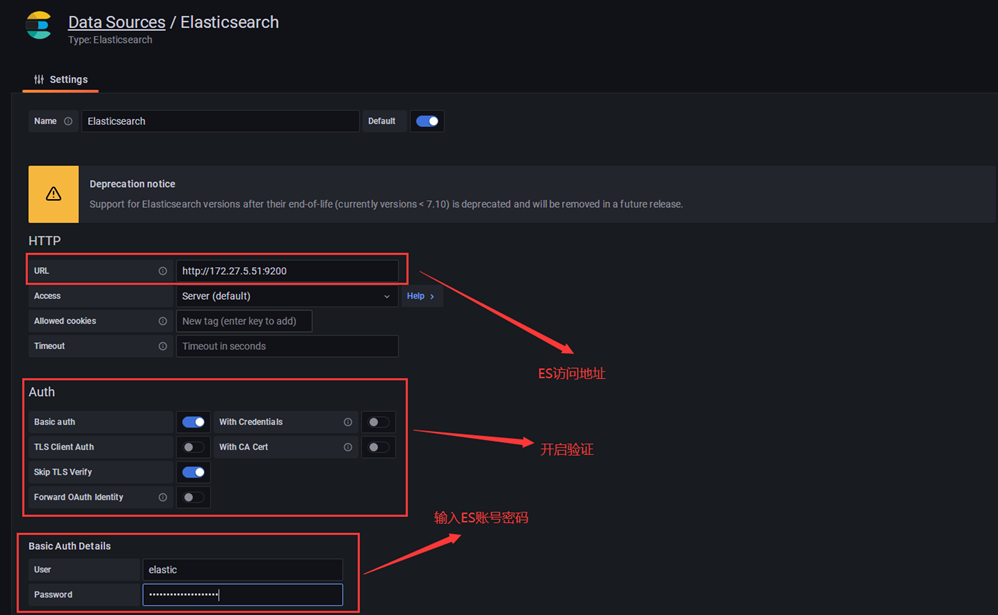Click the Timeout in seconds field
The image size is (998, 615).
coord(287,346)
